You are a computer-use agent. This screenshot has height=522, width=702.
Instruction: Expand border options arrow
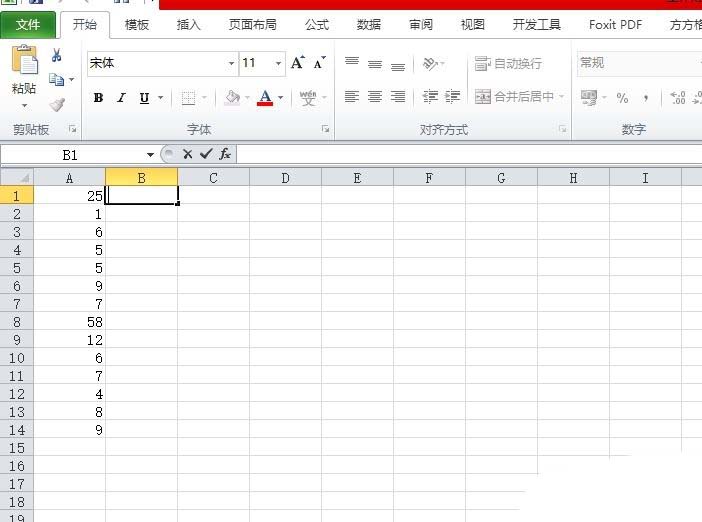click(x=204, y=98)
